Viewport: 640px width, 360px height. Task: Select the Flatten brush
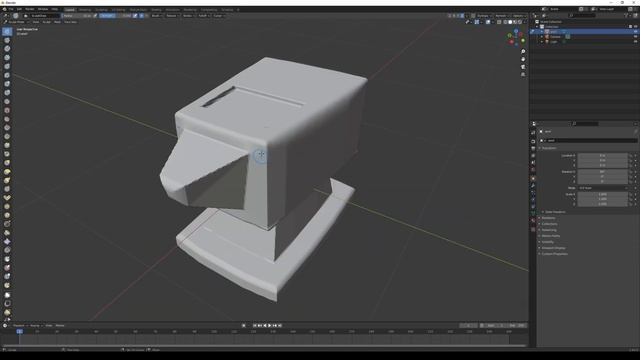click(7, 119)
